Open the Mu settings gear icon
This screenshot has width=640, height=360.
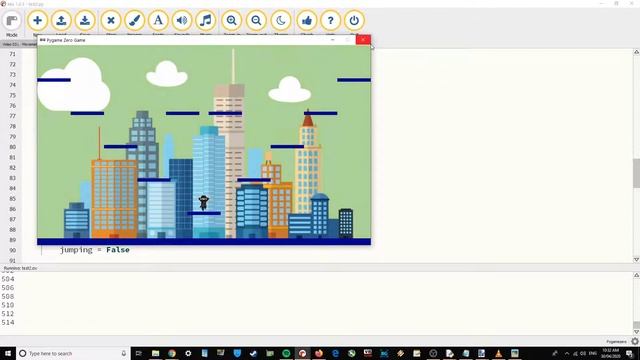click(x=635, y=341)
